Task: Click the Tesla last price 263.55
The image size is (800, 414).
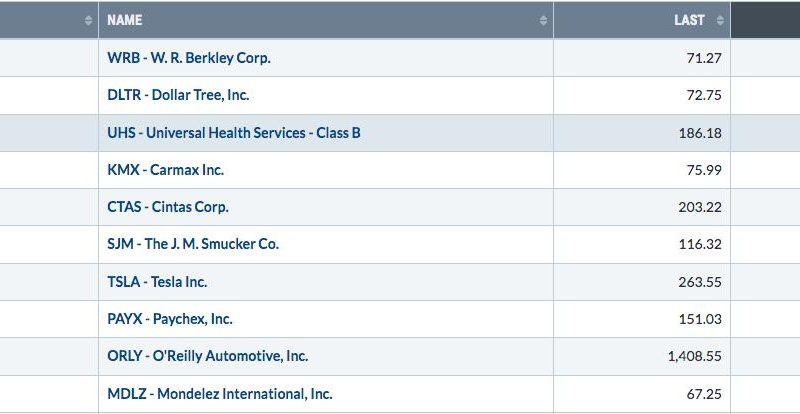Action: (700, 282)
